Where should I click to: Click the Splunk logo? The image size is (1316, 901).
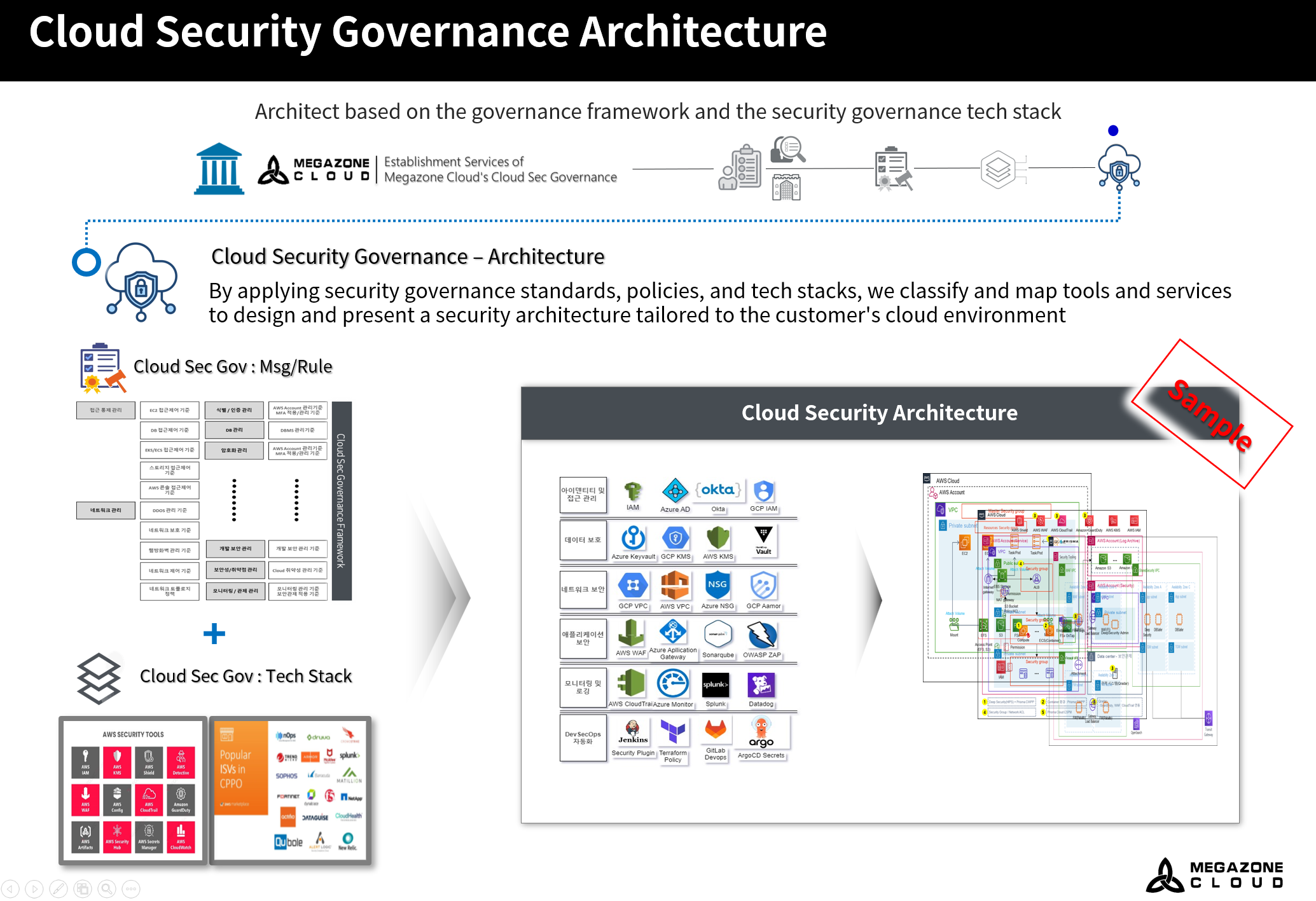tap(716, 685)
